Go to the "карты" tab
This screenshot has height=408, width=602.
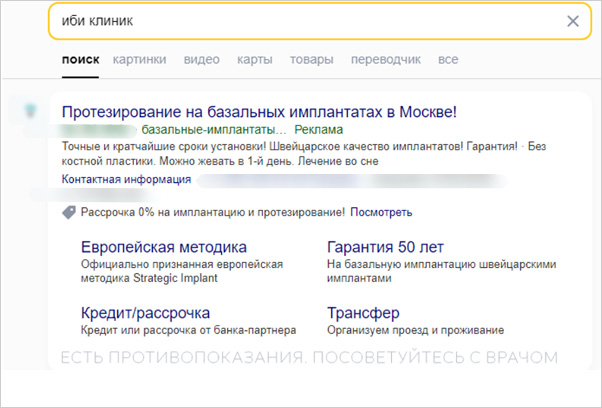click(x=254, y=60)
